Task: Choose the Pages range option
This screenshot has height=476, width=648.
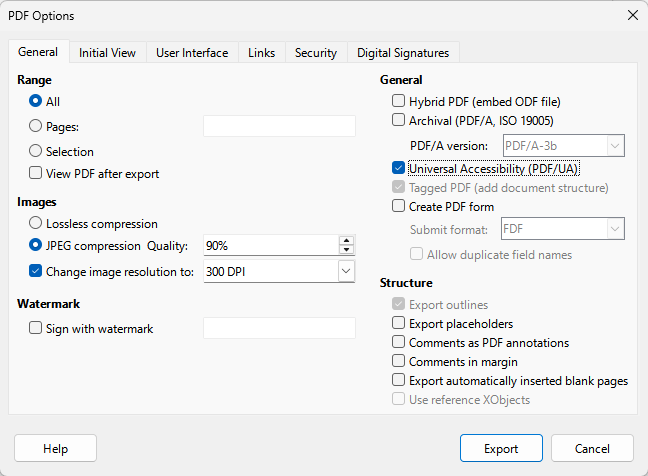Action: (36, 126)
